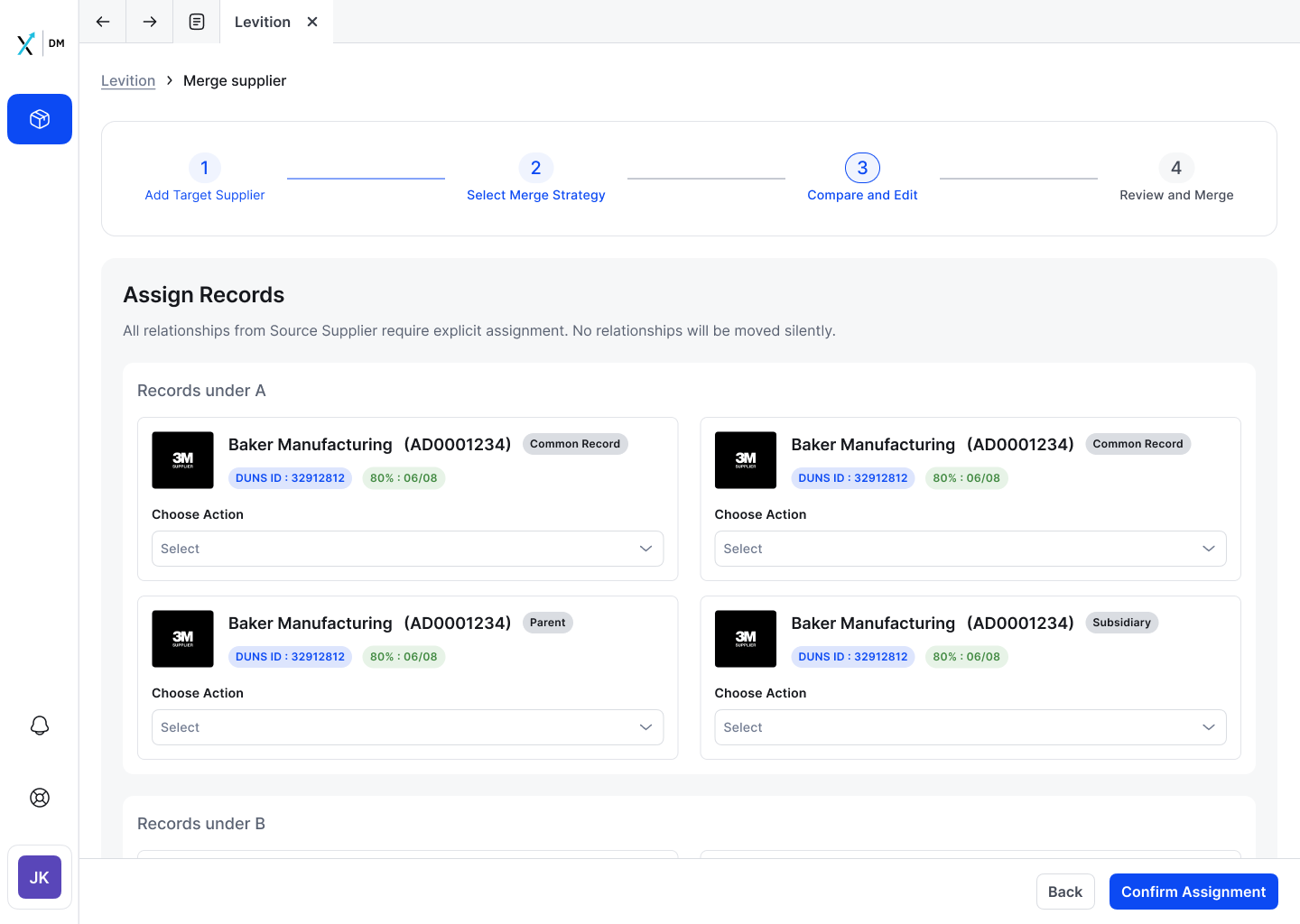1300x924 pixels.
Task: Click the Merge supplier breadcrumb text
Action: point(235,80)
